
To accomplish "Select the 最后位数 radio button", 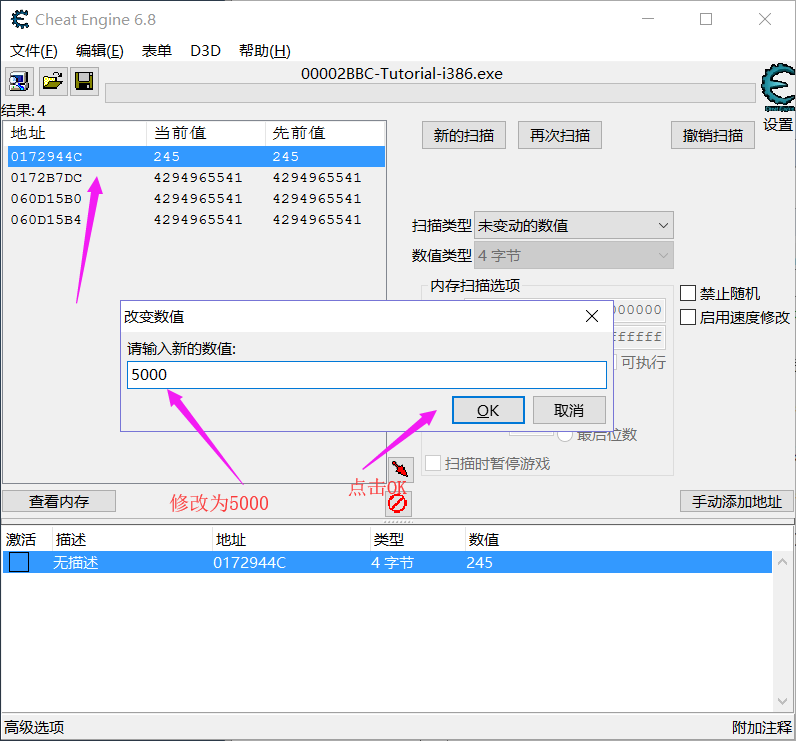I will tap(565, 435).
